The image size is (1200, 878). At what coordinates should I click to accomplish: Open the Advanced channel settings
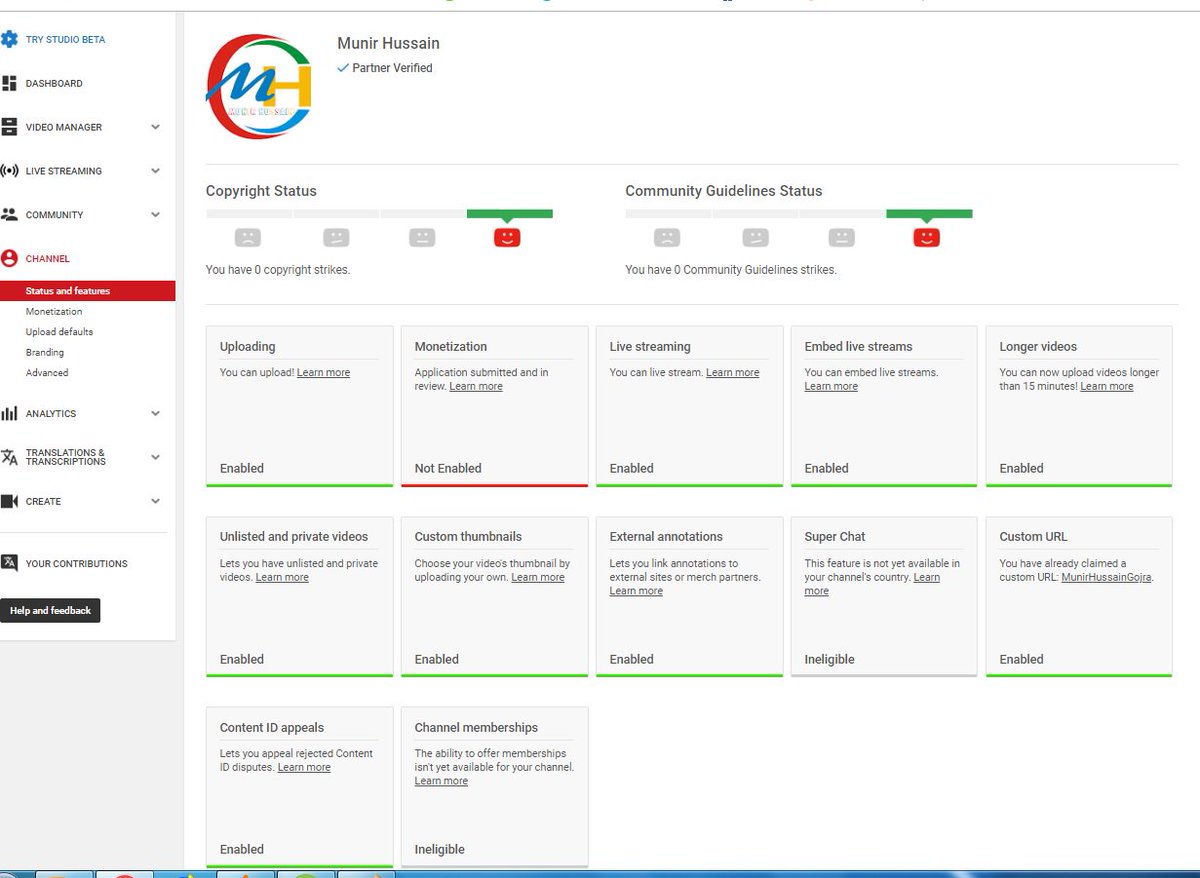(47, 373)
